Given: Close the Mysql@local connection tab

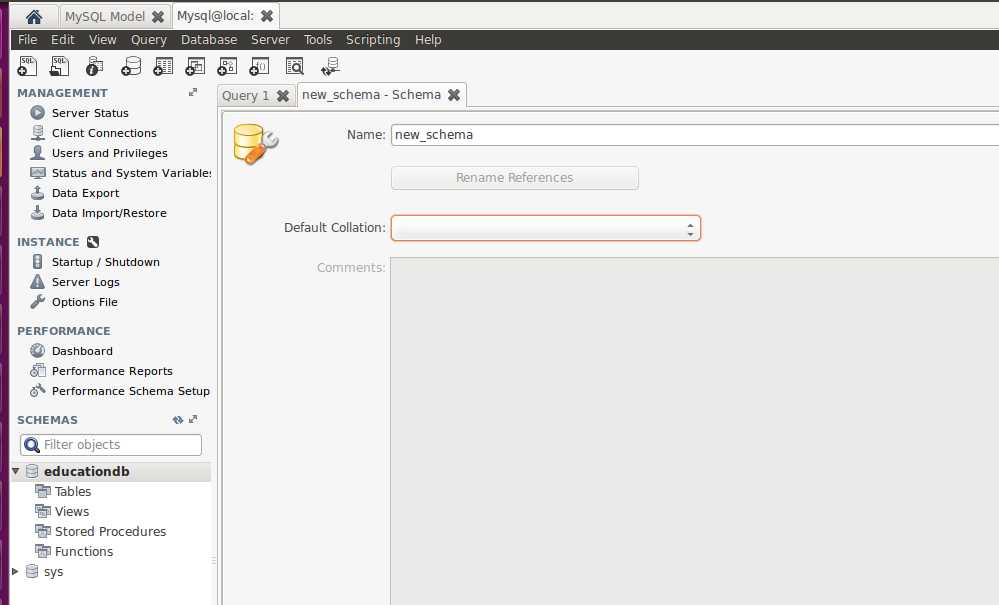Looking at the screenshot, I should tap(267, 16).
